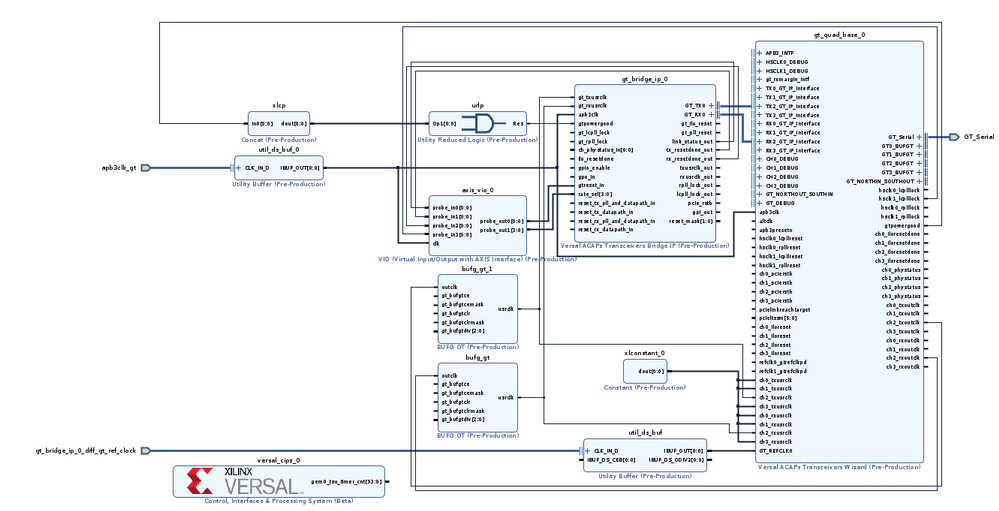
Task: Click the Versal ACAPs Transceivers Wizard label
Action: (x=838, y=466)
